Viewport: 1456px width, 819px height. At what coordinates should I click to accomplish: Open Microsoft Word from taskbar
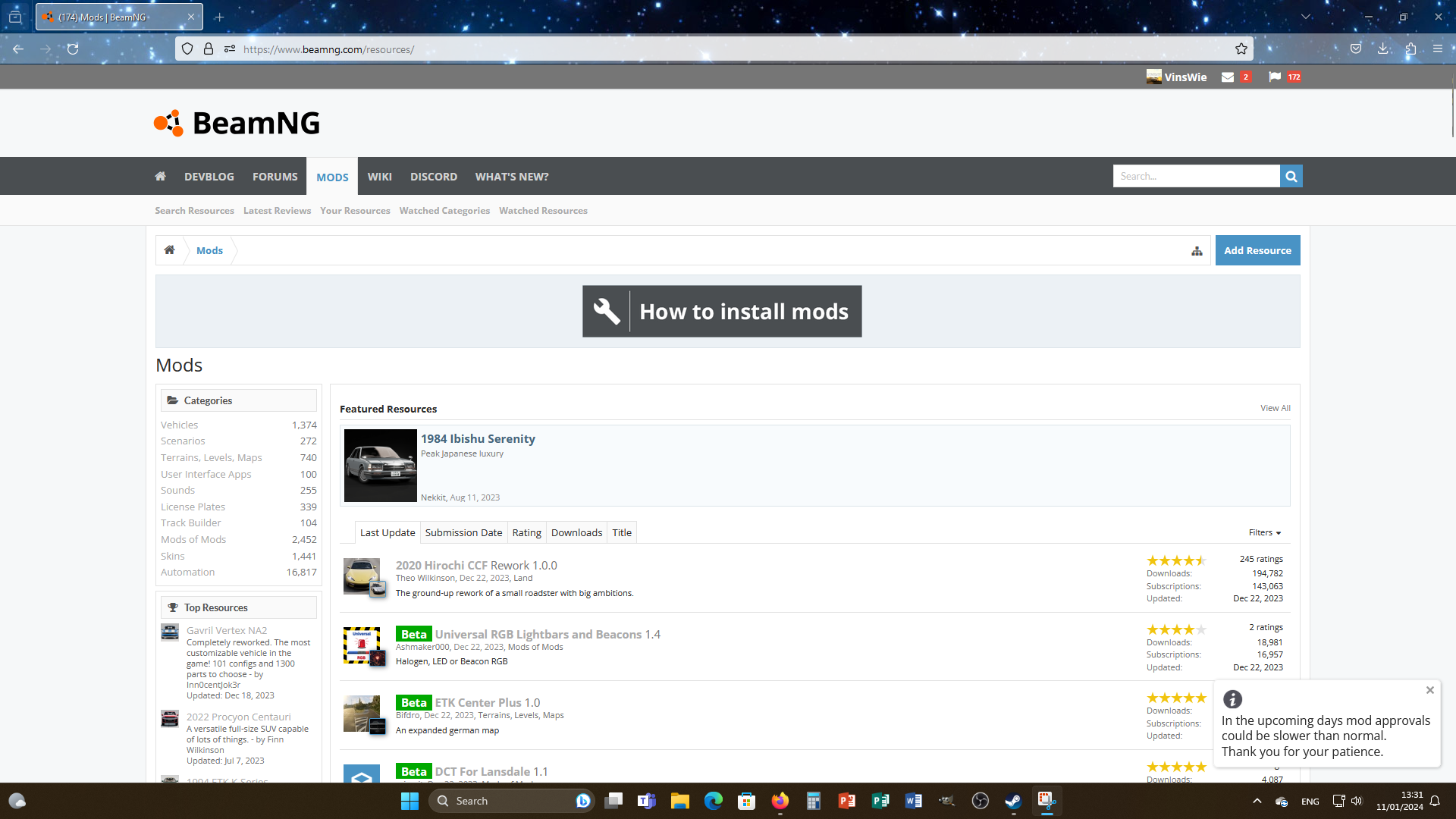click(x=913, y=801)
